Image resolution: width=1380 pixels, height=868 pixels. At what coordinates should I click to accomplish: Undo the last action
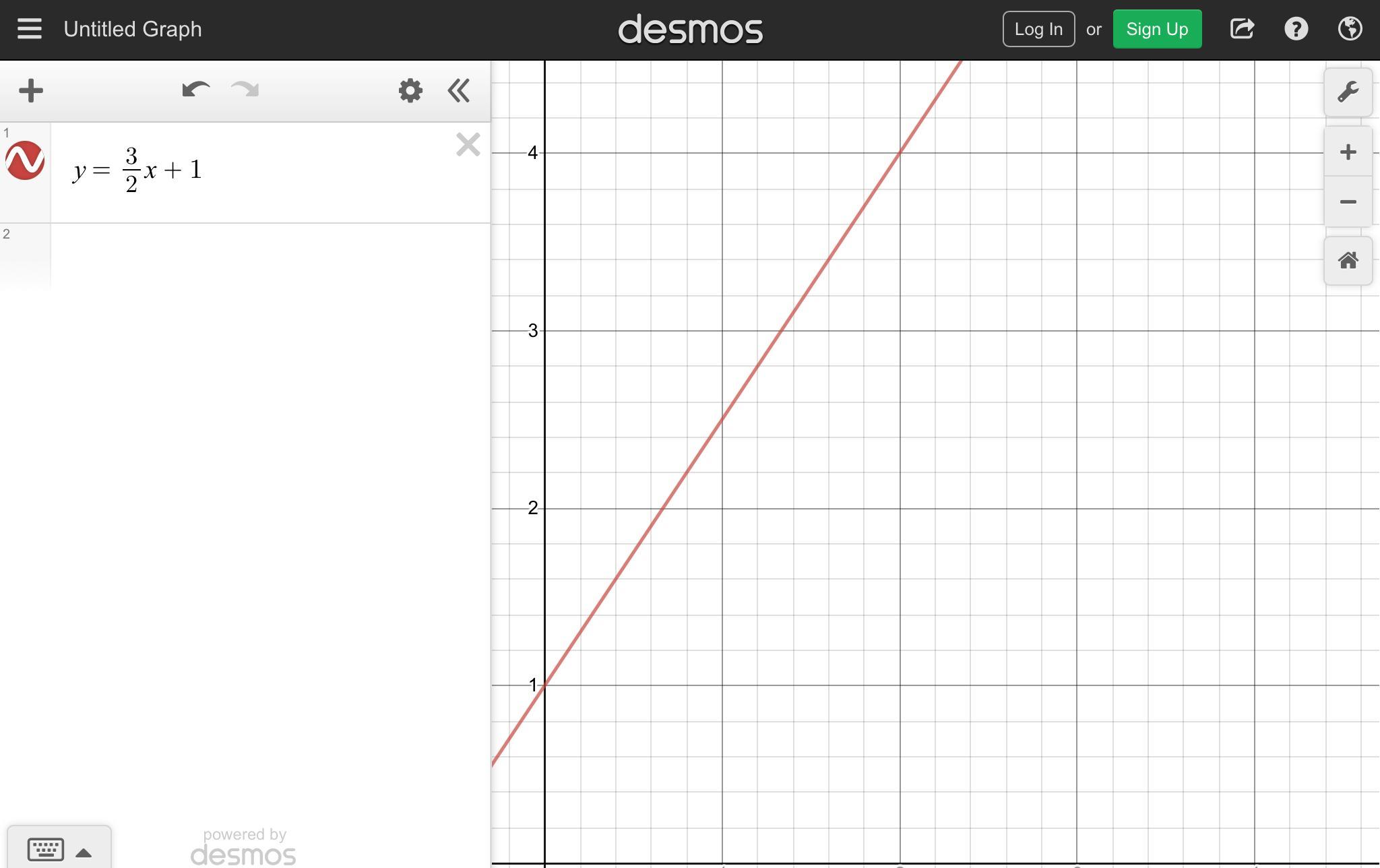pos(195,90)
